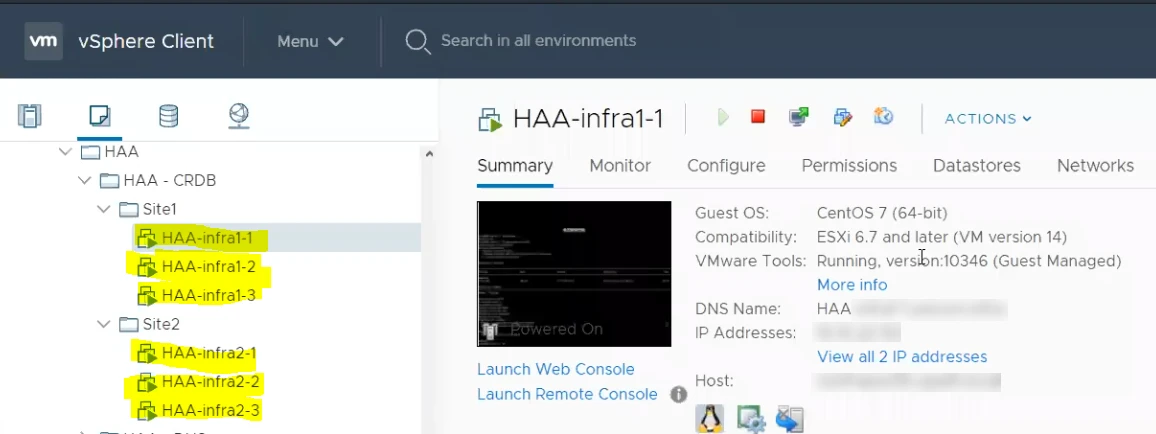This screenshot has height=434, width=1156.
Task: Click the HAA-infra1-2 VM icon
Action: pyautogui.click(x=147, y=267)
